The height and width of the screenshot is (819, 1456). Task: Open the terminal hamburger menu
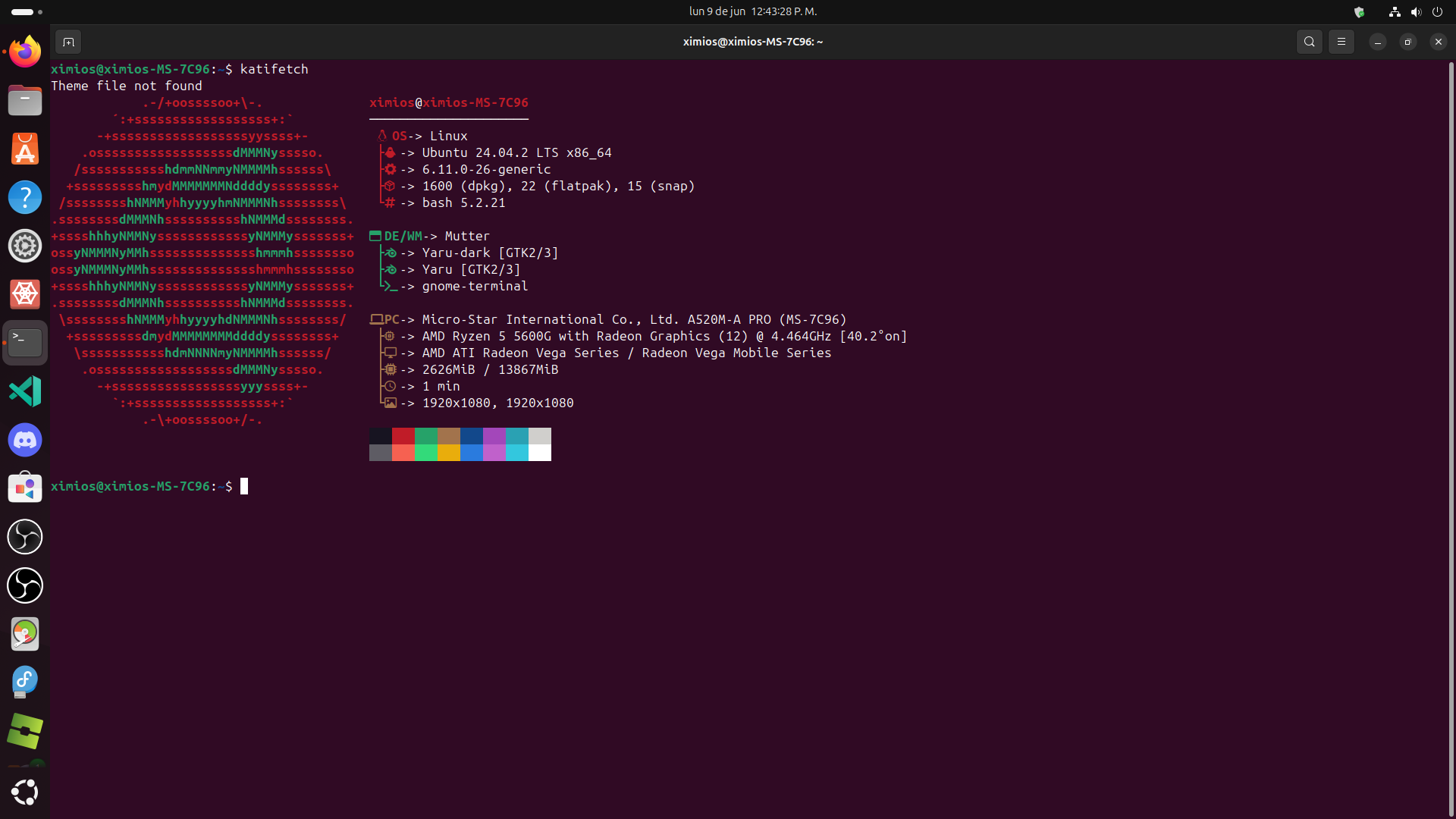click(x=1341, y=42)
